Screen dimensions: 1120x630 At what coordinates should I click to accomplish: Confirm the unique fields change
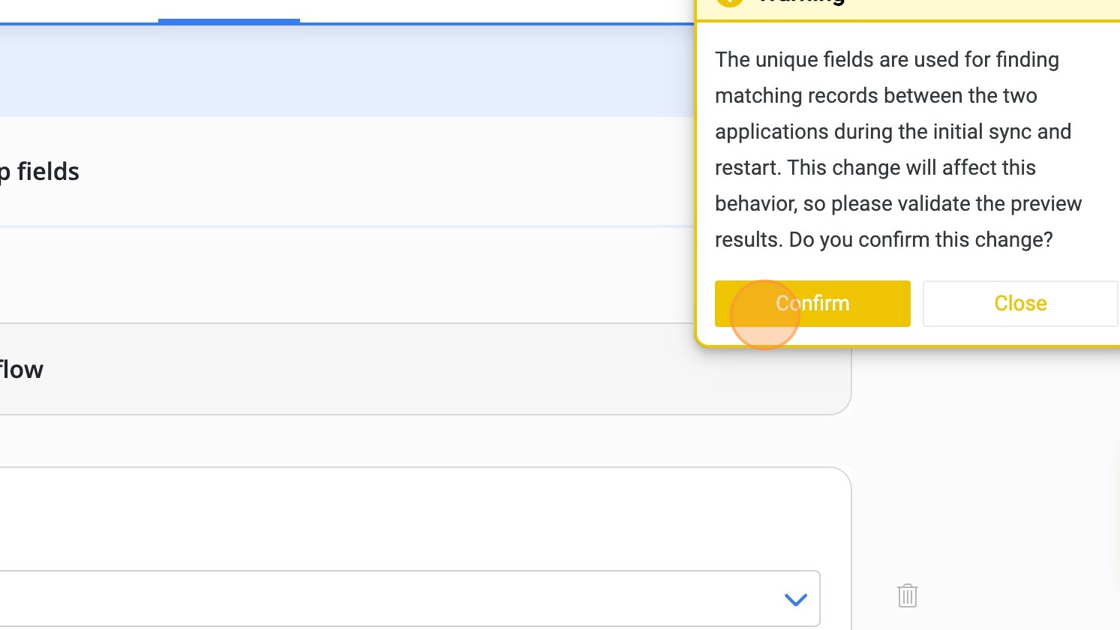812,304
